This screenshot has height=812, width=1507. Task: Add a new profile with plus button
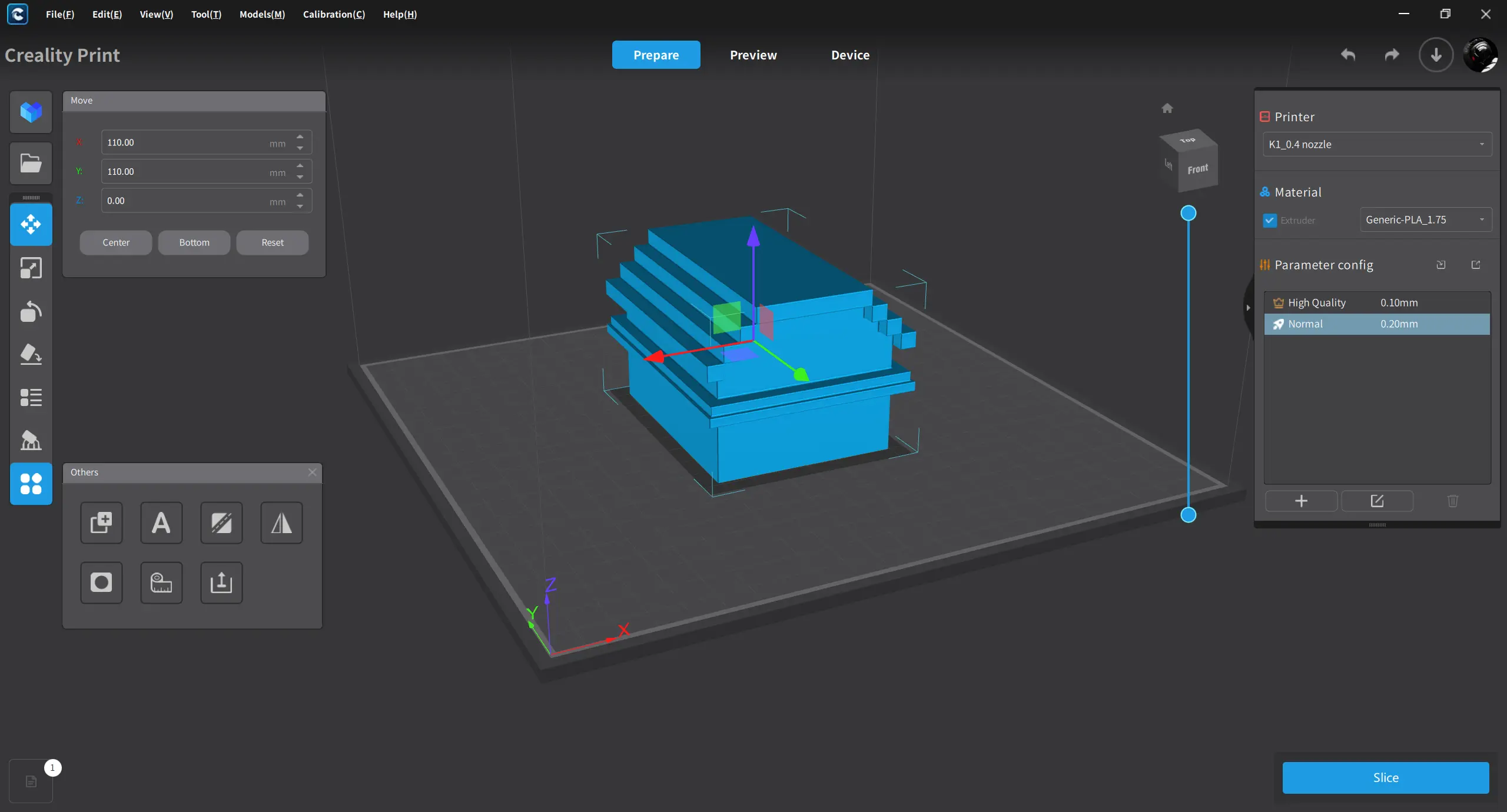click(x=1302, y=501)
